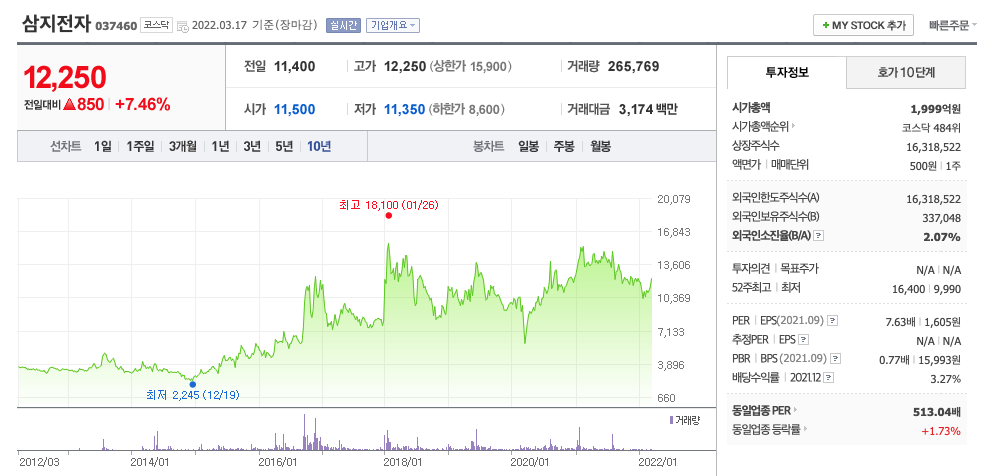Click the +1.73% industry change value
Image resolution: width=999 pixels, height=476 pixels.
click(941, 431)
